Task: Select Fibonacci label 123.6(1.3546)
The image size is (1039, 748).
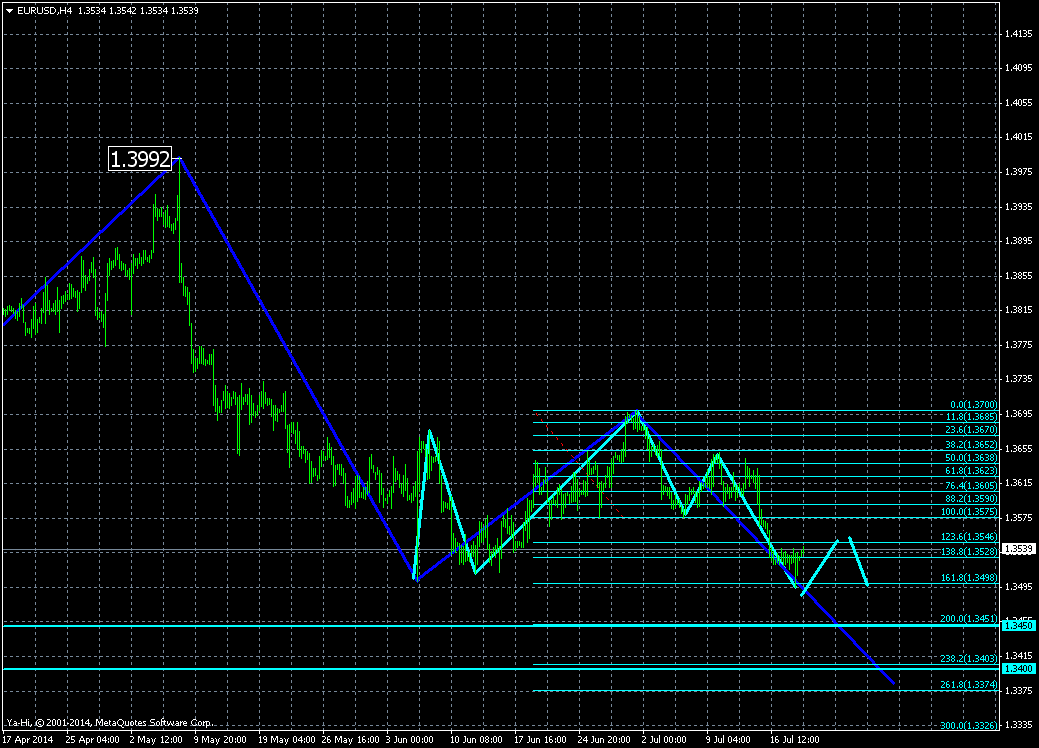Action: [969, 537]
